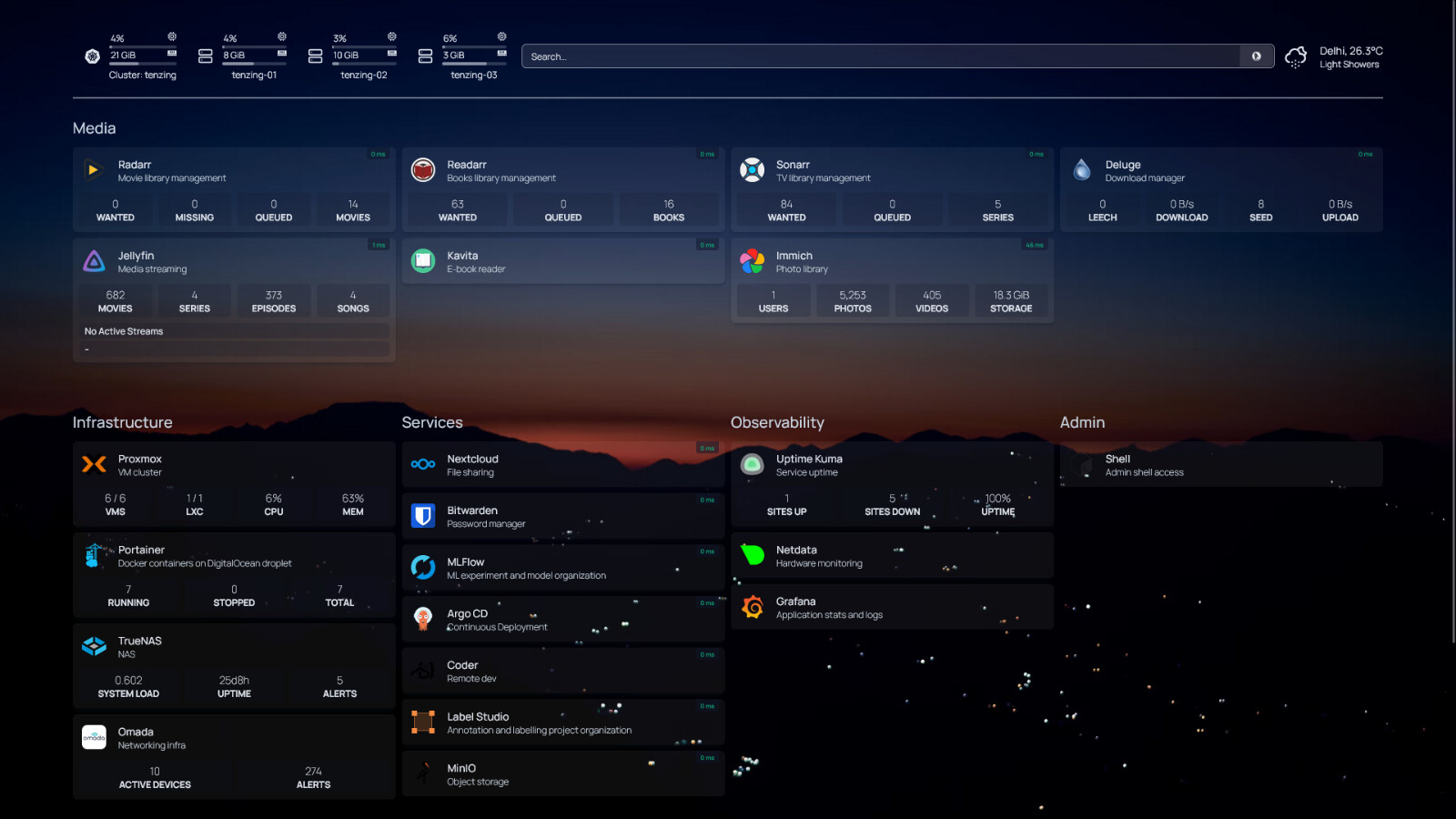Image resolution: width=1456 pixels, height=819 pixels.
Task: Open the Grafana icon
Action: click(x=752, y=607)
